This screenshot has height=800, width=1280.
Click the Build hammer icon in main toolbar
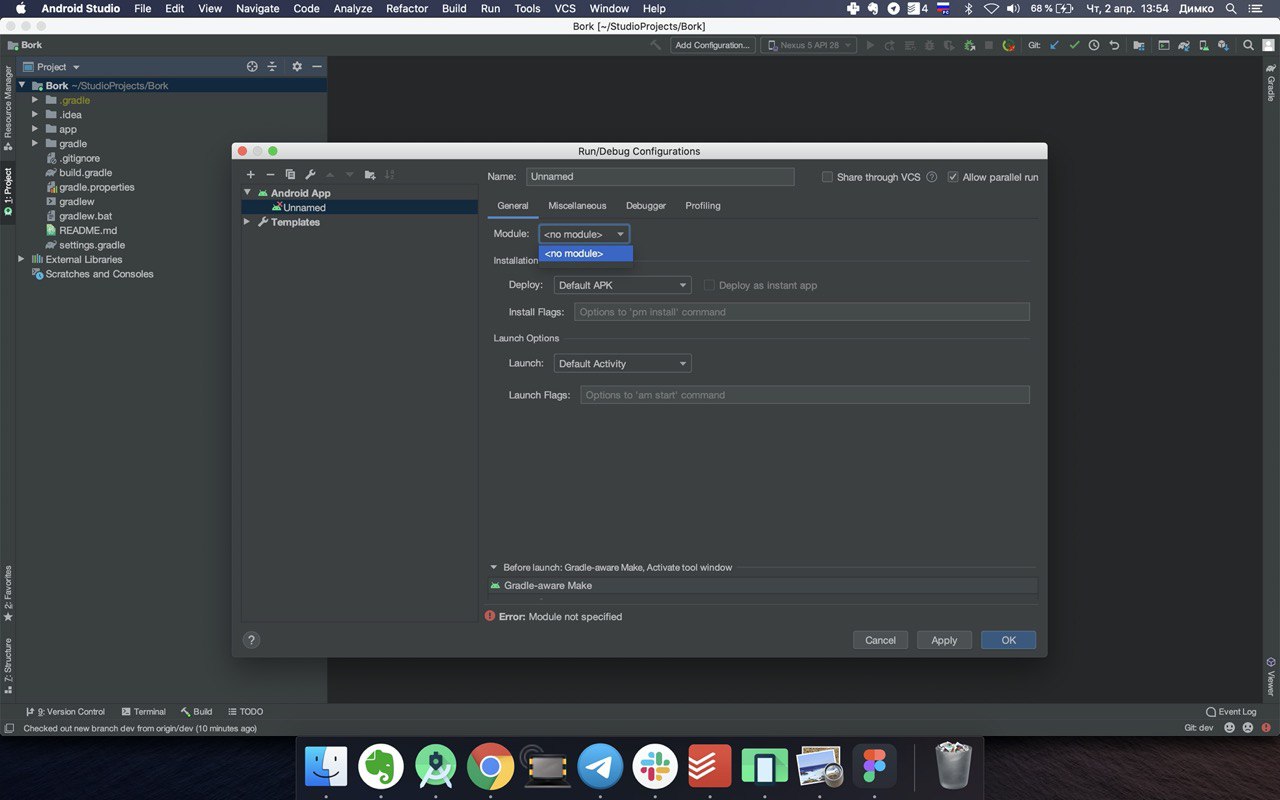[656, 45]
